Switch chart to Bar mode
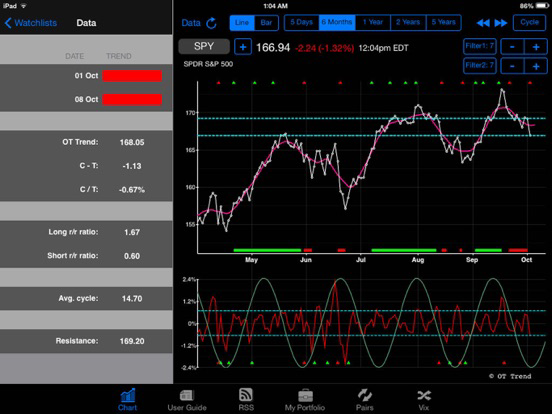 (x=266, y=23)
